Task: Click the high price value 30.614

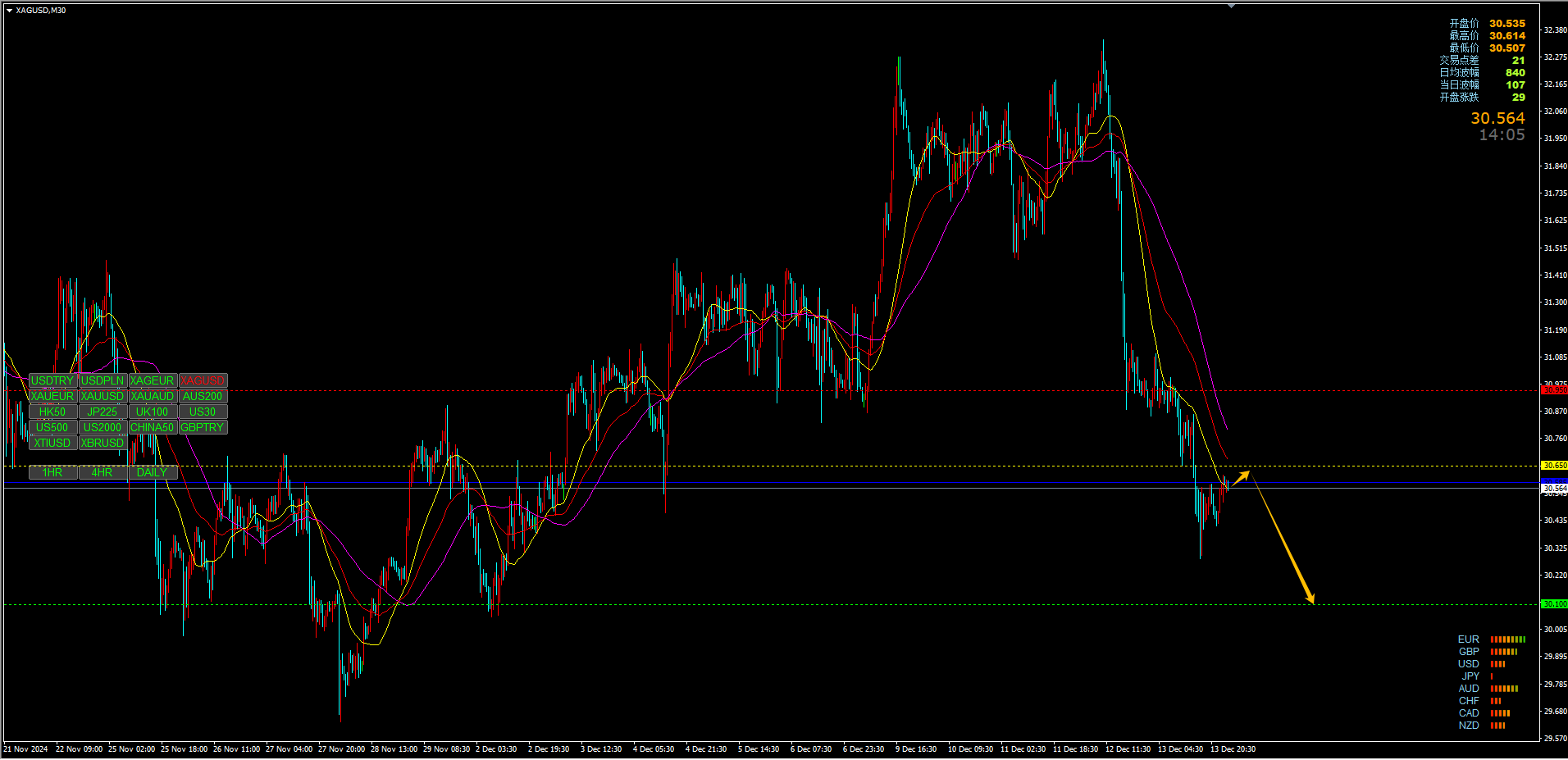Action: pyautogui.click(x=1507, y=36)
